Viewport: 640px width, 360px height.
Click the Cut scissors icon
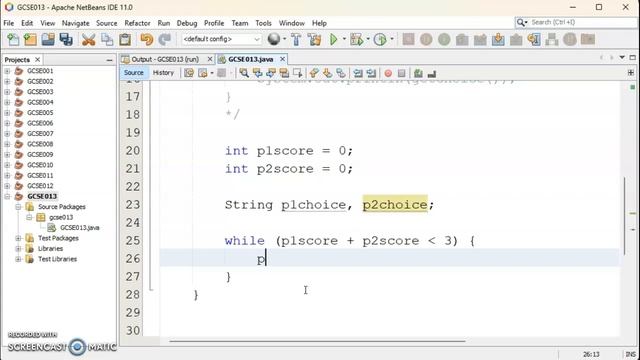pos(88,40)
